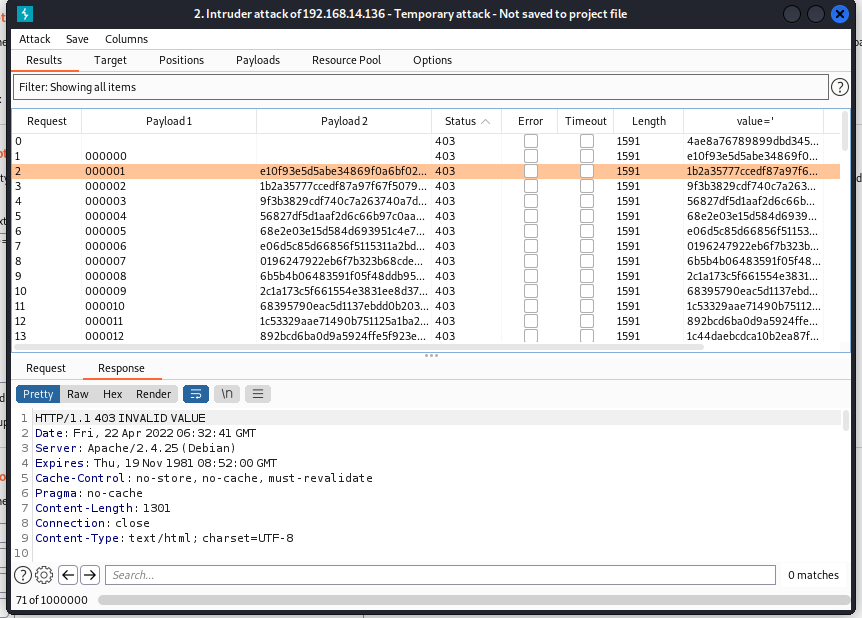Toggle the word wrap icon in response viewer
The width and height of the screenshot is (862, 618).
tap(196, 394)
